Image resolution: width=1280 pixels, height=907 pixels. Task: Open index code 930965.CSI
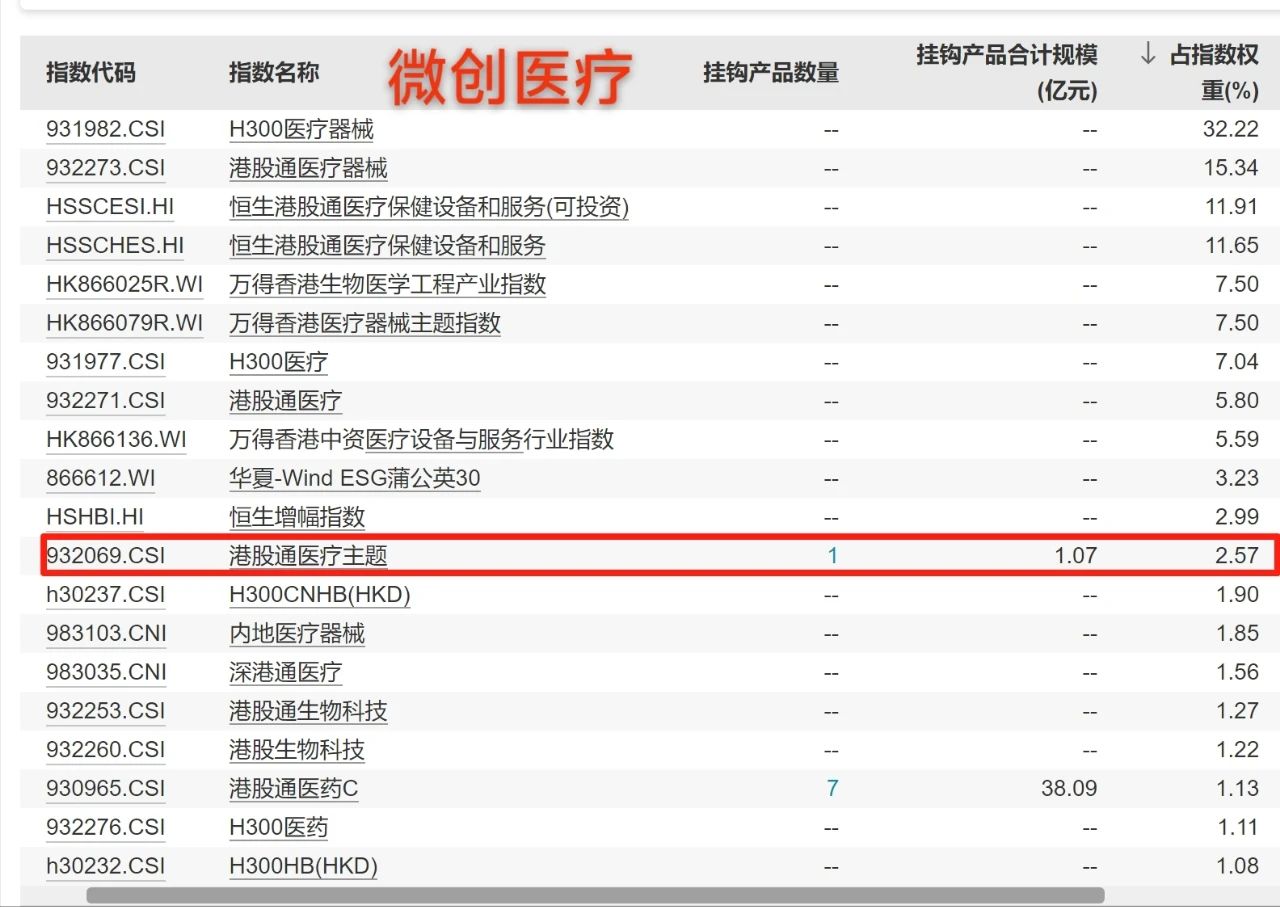coord(105,788)
